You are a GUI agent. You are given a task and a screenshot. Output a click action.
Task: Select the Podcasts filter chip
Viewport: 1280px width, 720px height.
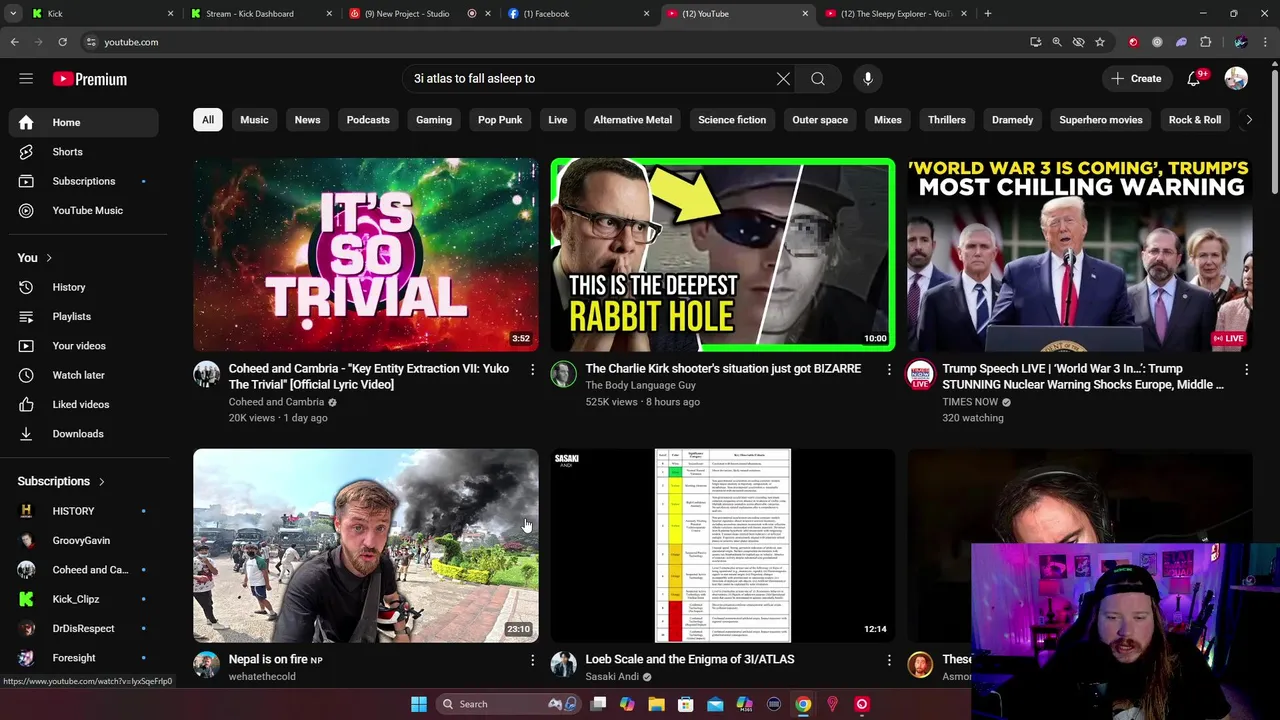pyautogui.click(x=368, y=120)
